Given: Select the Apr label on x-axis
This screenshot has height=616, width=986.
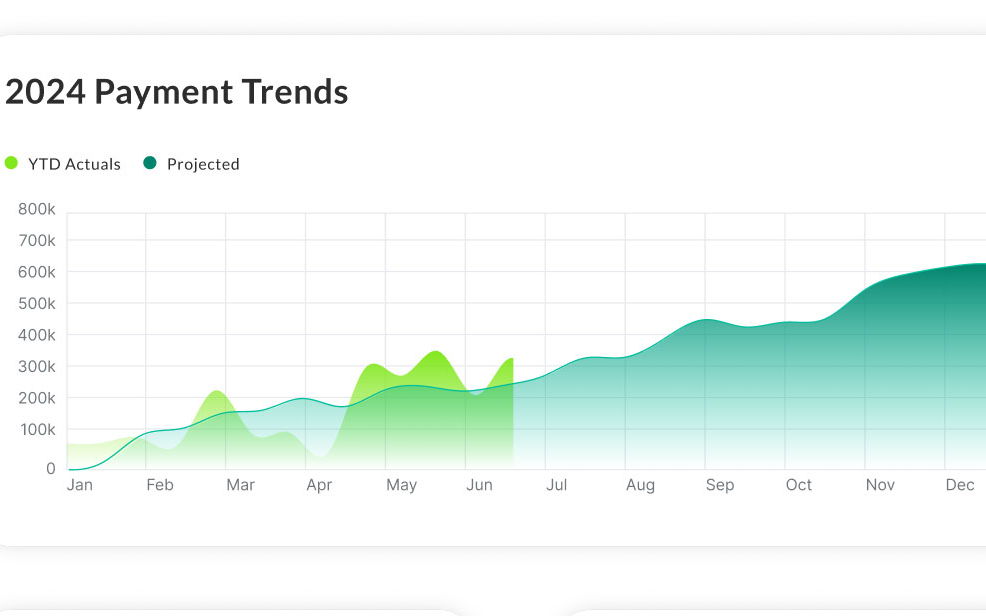Looking at the screenshot, I should coord(319,485).
